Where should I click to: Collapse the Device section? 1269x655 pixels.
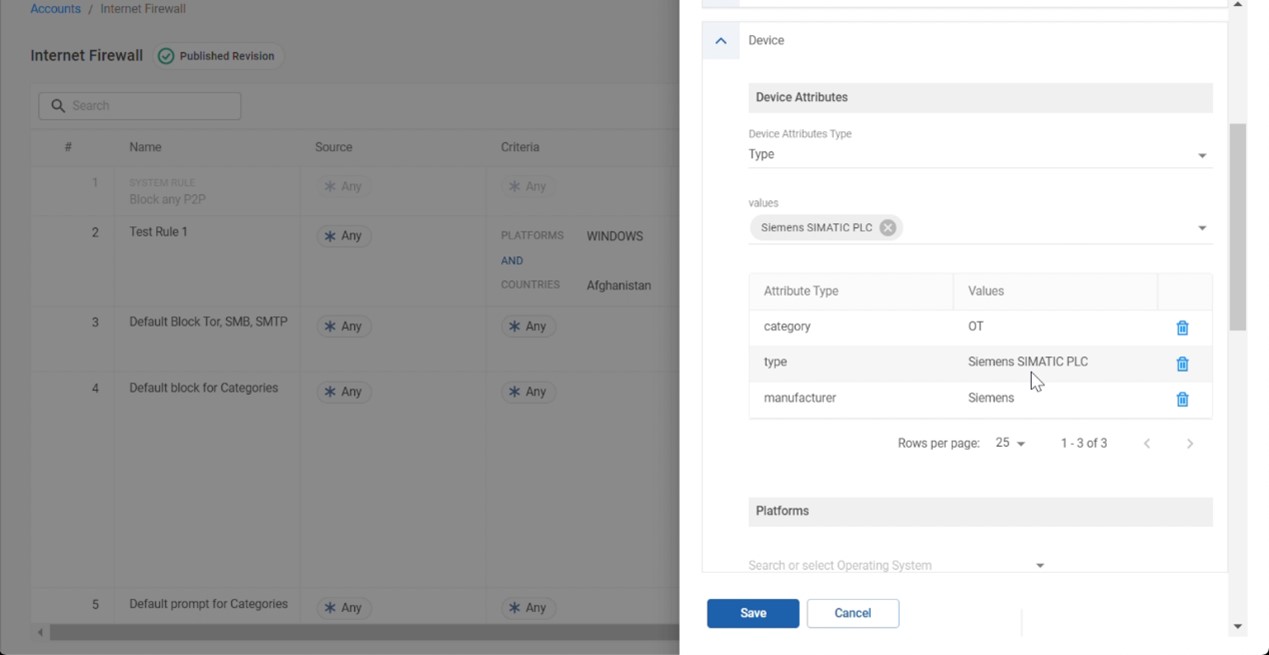tap(720, 41)
